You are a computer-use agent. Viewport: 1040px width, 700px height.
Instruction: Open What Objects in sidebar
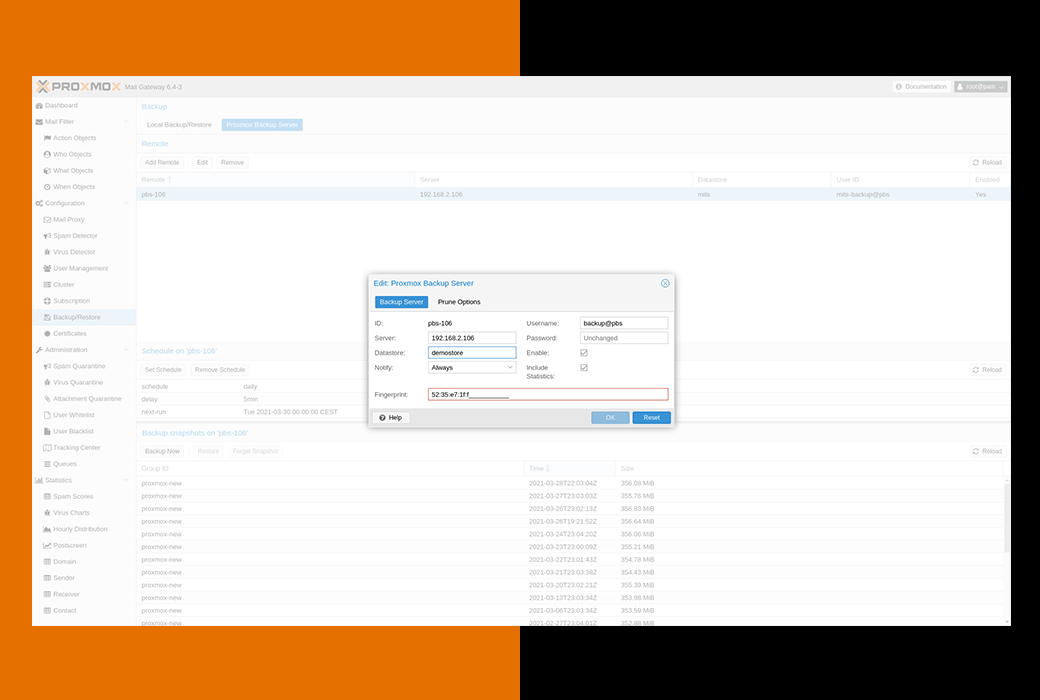coord(72,171)
